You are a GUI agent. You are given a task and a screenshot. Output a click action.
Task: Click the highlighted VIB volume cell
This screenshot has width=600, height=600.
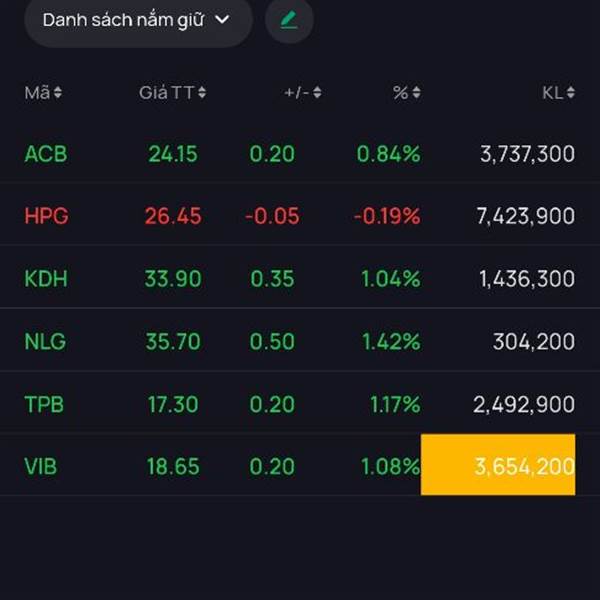(x=498, y=465)
